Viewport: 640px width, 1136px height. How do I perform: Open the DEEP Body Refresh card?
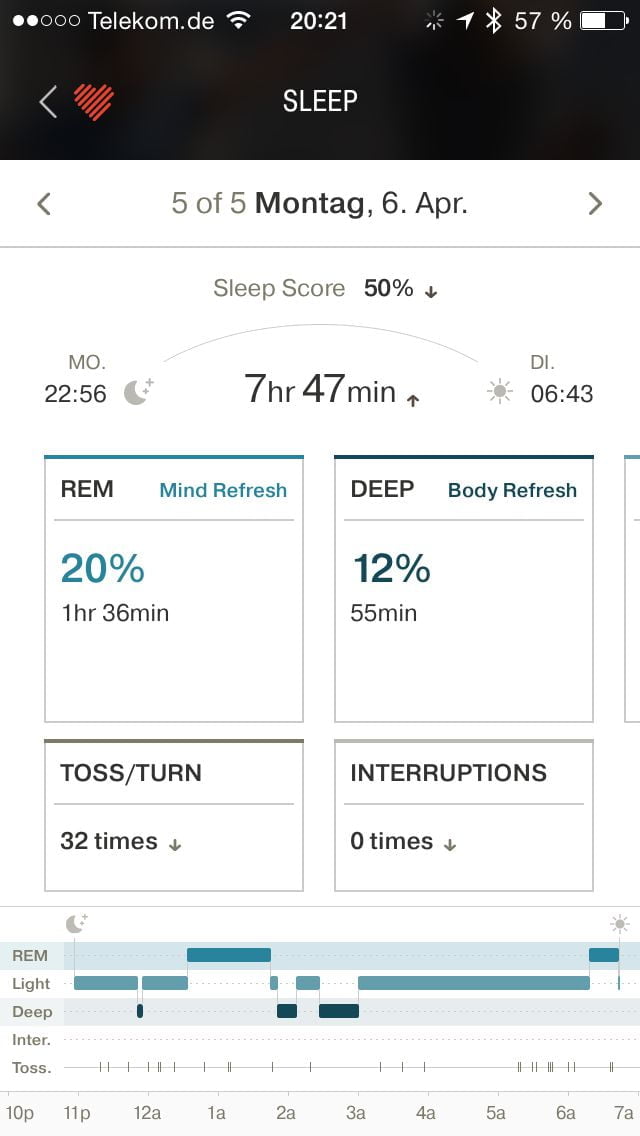tap(464, 588)
